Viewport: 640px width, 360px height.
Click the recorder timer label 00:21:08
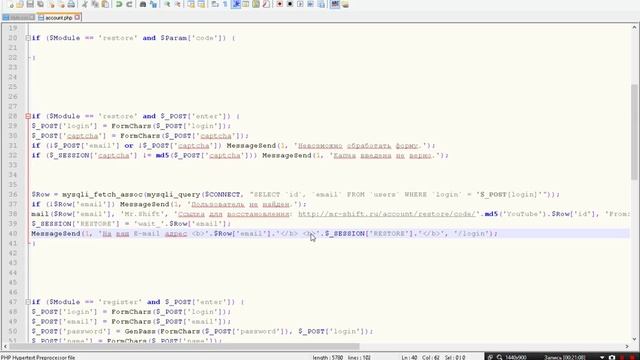(x=565, y=357)
